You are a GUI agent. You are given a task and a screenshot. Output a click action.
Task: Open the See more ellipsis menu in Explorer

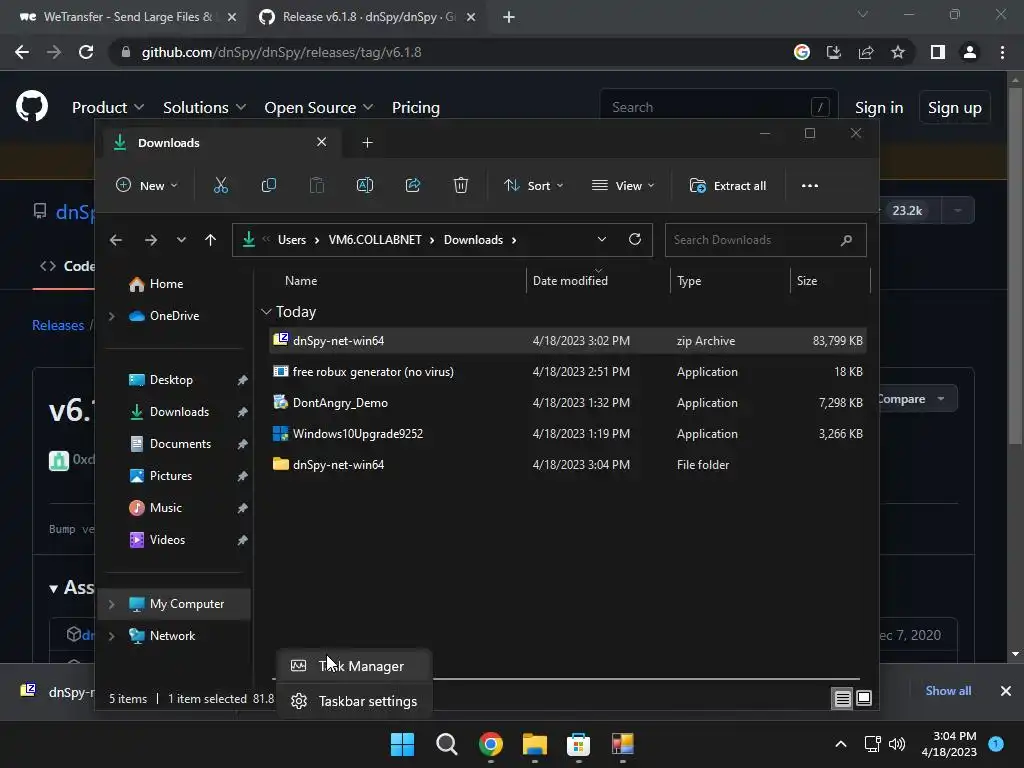click(810, 185)
